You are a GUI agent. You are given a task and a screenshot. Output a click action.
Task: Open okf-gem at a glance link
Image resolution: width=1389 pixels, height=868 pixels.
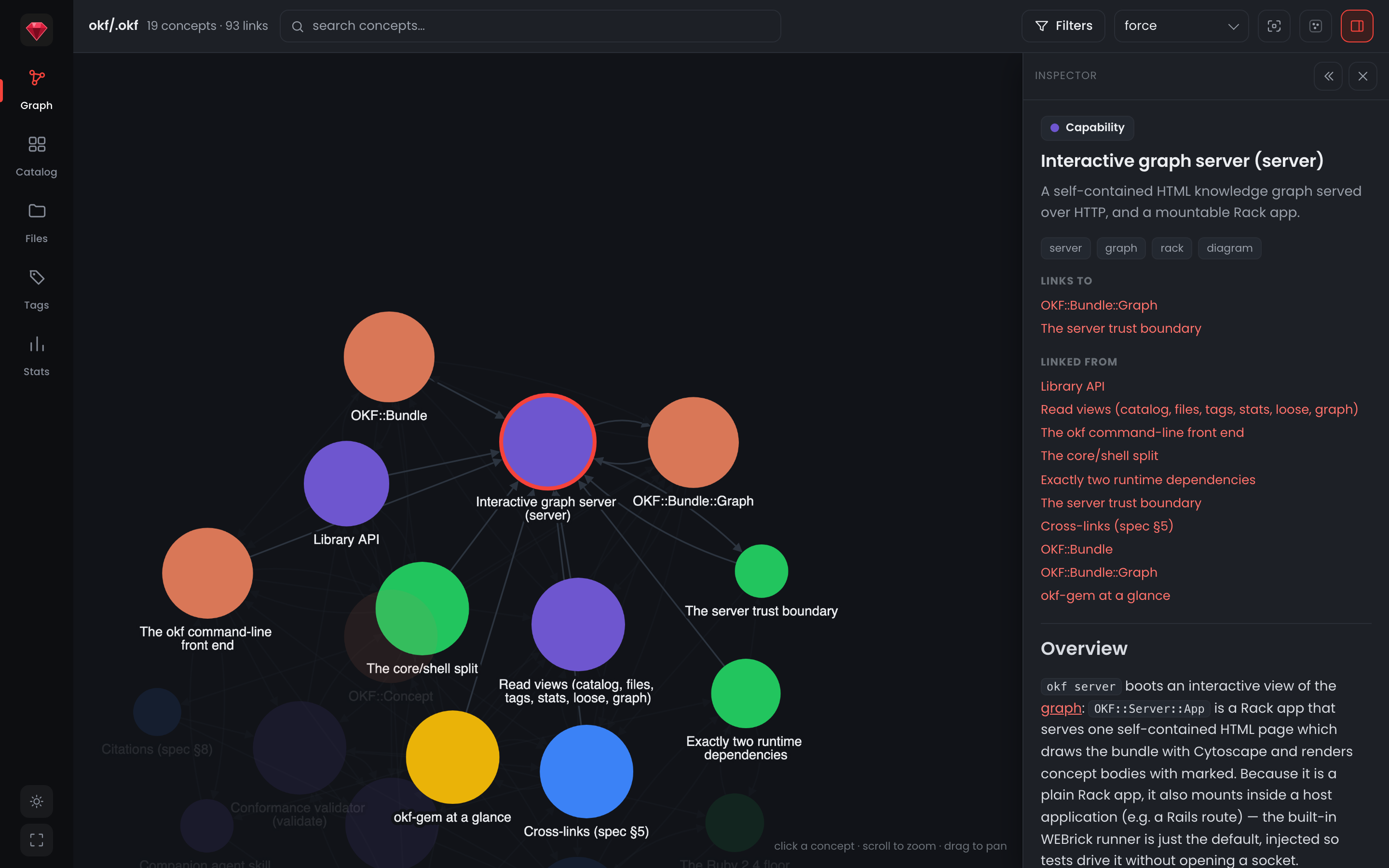pos(1105,596)
